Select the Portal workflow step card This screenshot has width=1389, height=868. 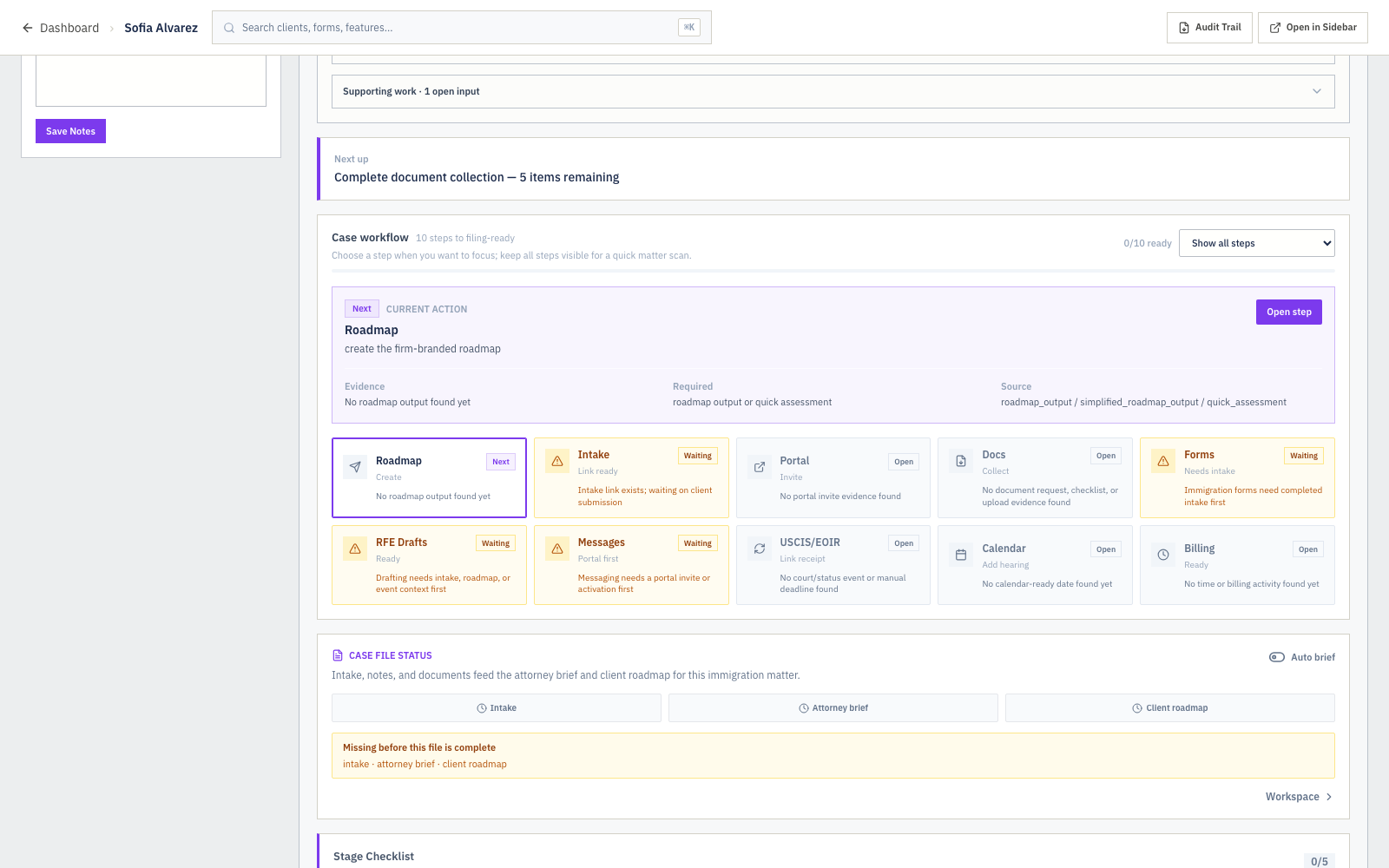833,477
